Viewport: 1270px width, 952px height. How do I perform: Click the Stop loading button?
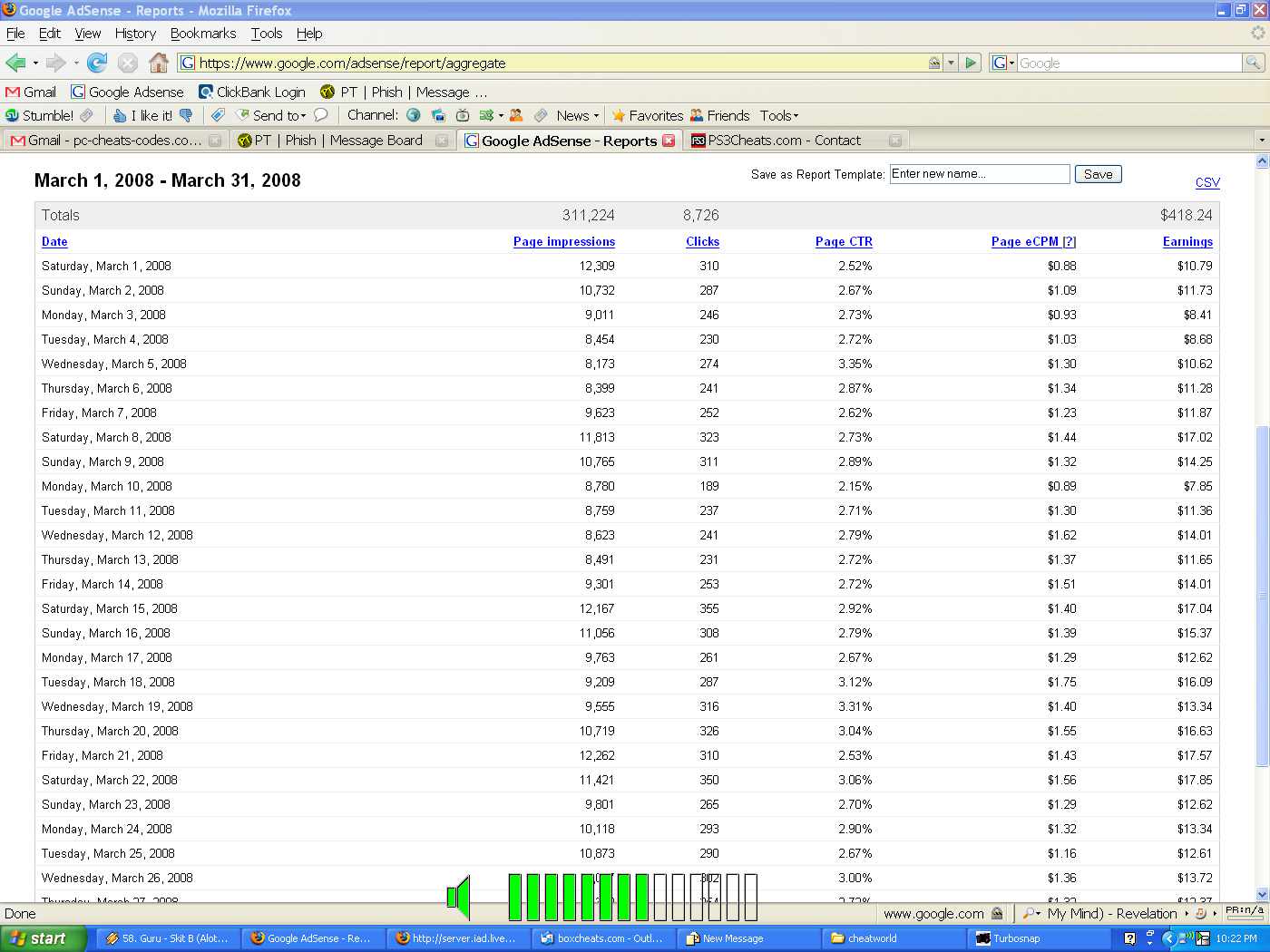pyautogui.click(x=128, y=63)
